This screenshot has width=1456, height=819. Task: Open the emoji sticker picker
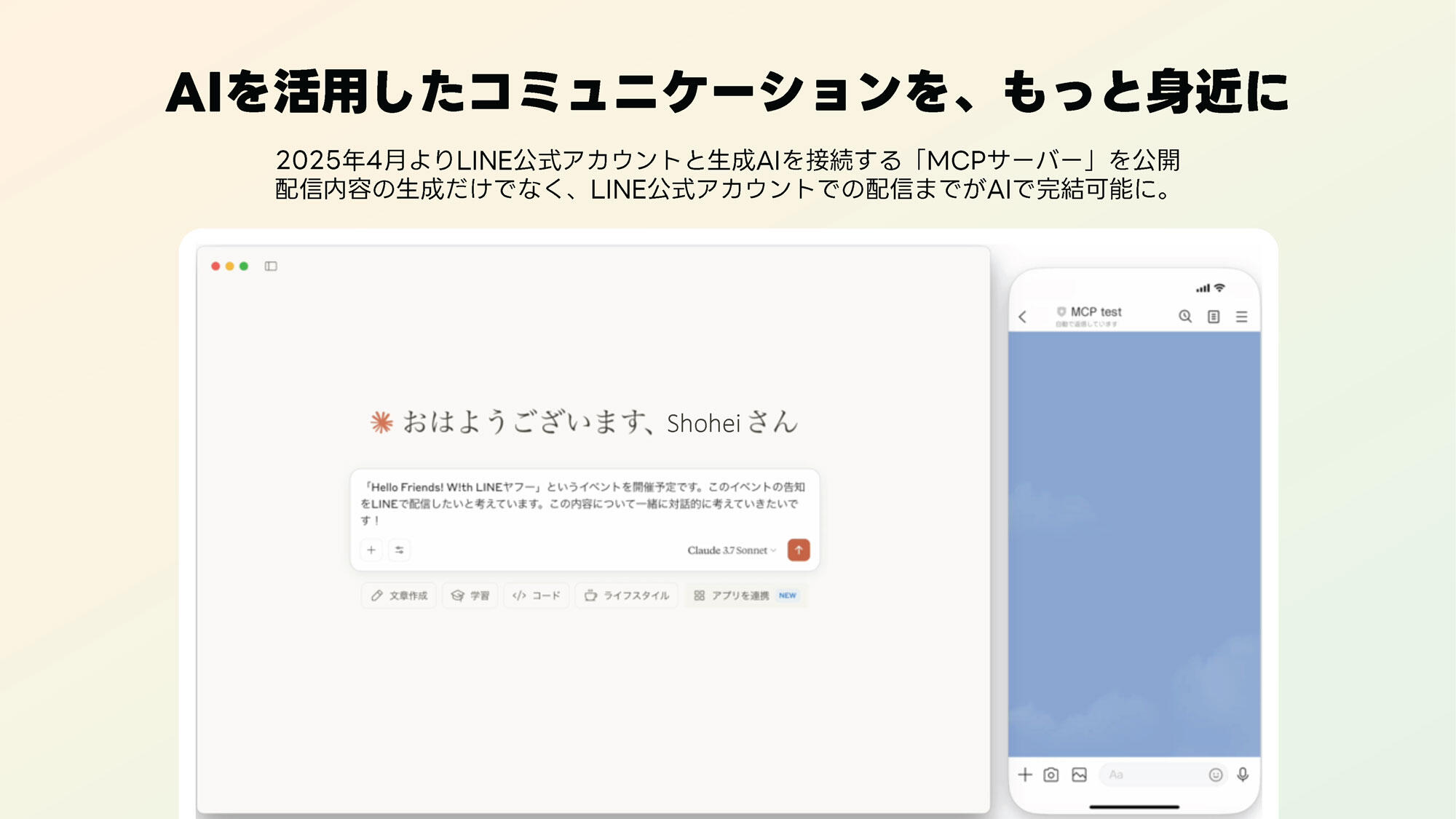[1215, 775]
